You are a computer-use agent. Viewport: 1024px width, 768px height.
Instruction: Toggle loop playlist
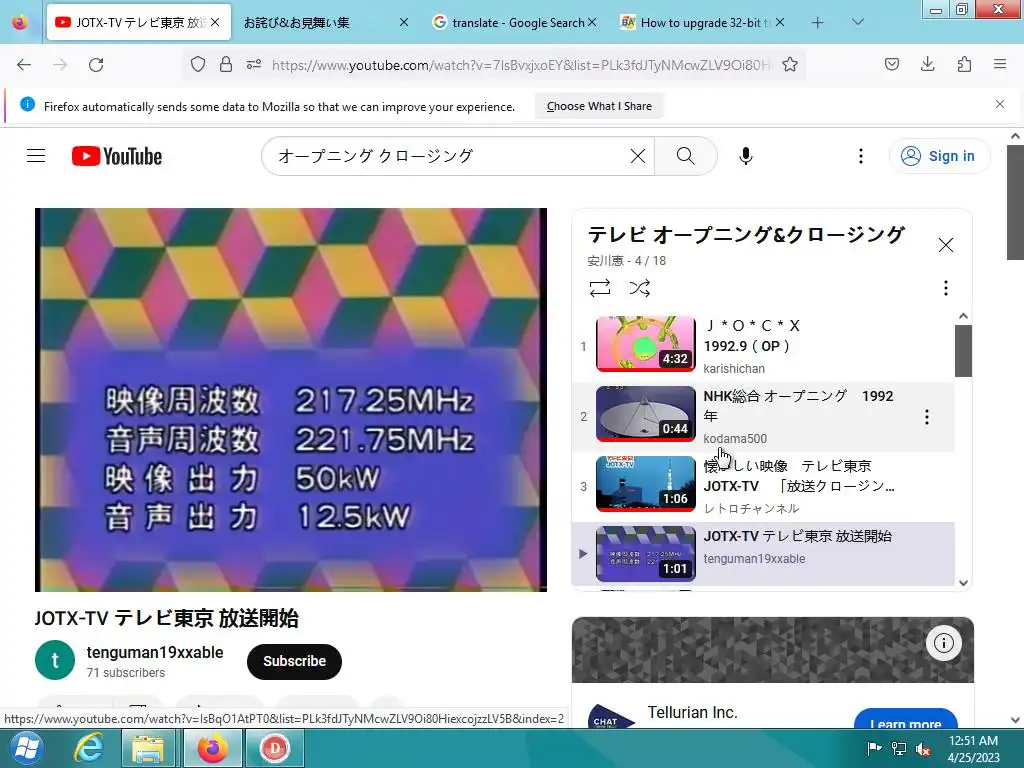point(600,288)
